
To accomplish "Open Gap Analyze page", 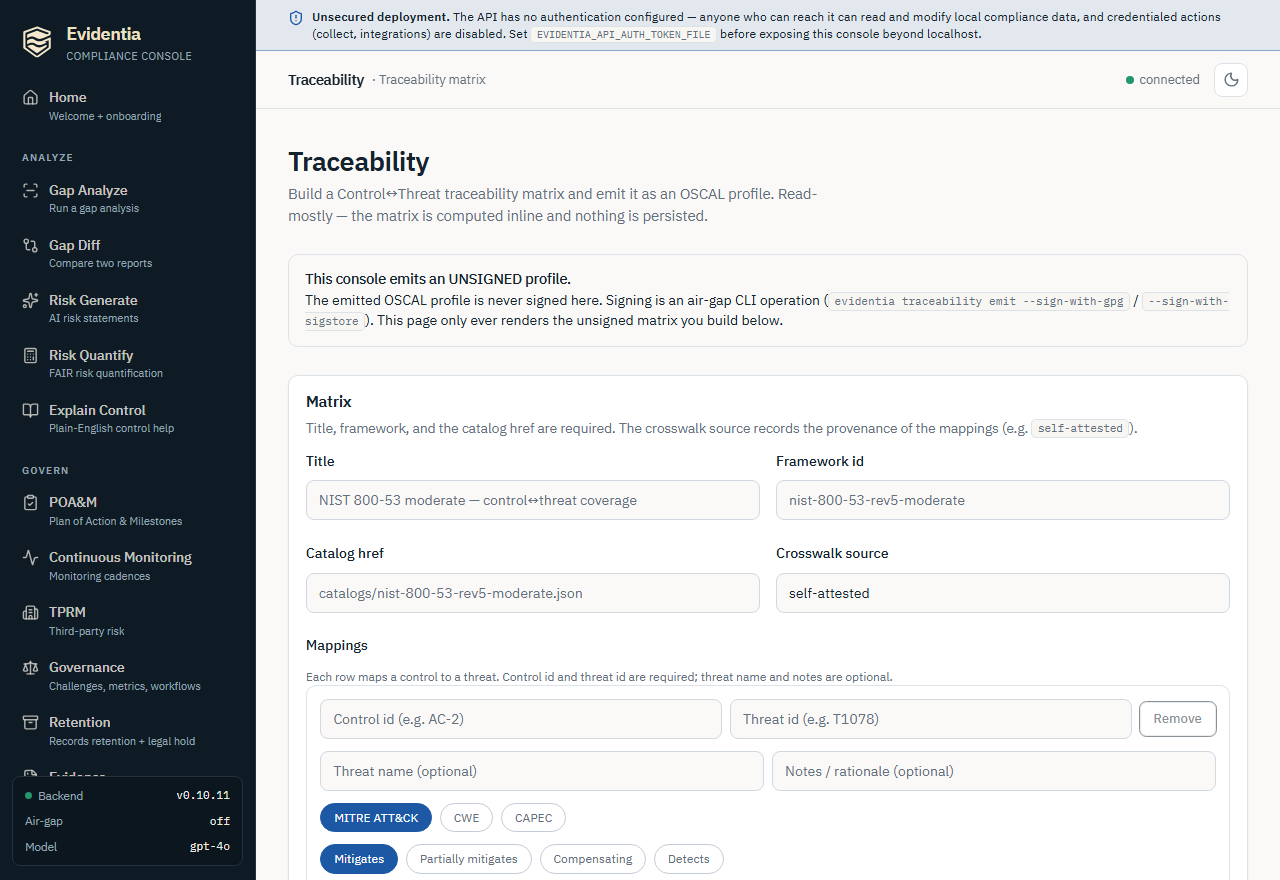I will 128,198.
